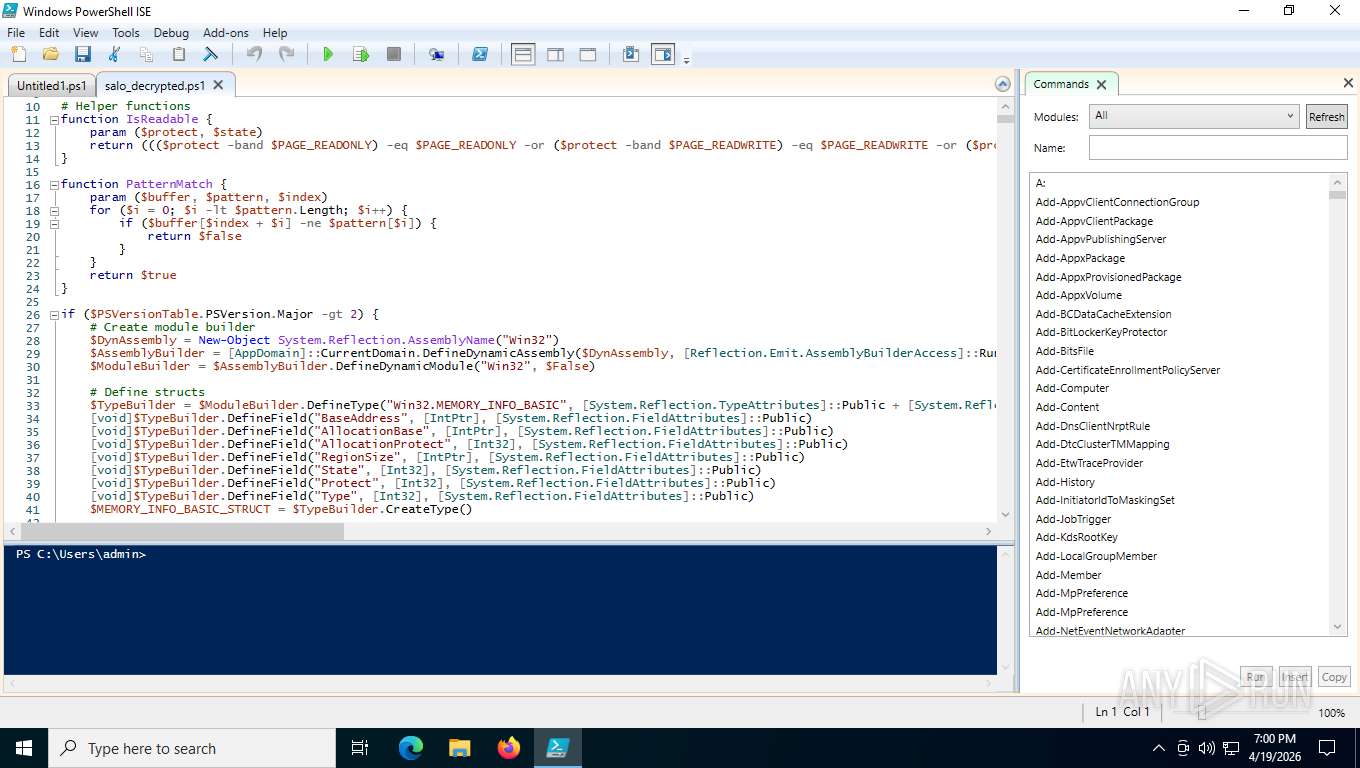Select Add-History command entry
The image size is (1360, 768).
click(1065, 482)
